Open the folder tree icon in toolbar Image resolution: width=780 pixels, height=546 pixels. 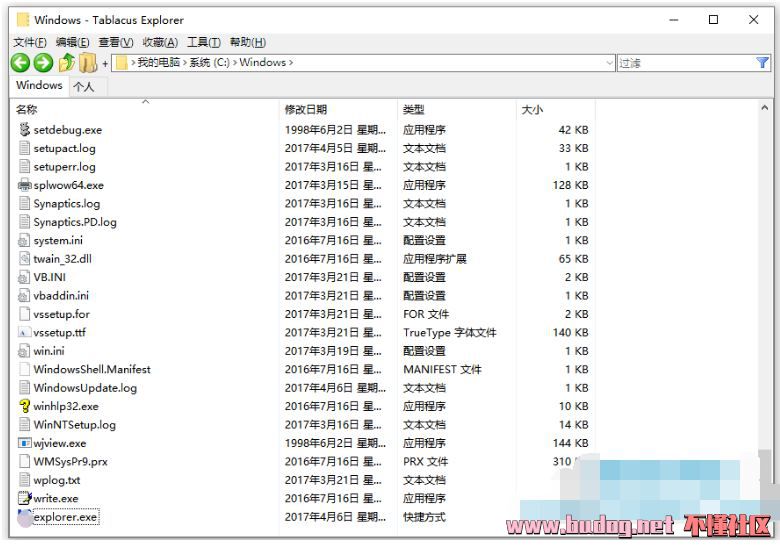(x=88, y=63)
